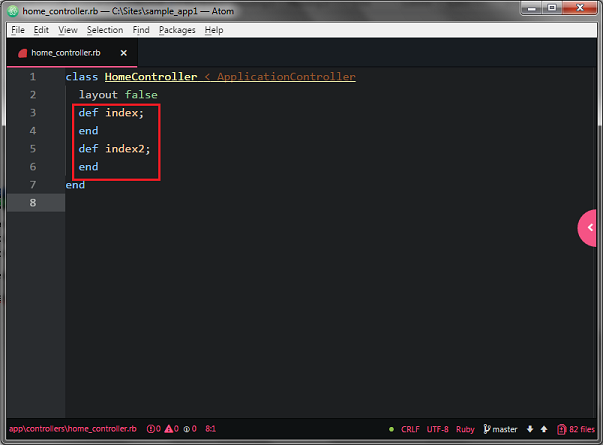Click the file path in status bar
Screen dimensions: 603x445
(73, 429)
